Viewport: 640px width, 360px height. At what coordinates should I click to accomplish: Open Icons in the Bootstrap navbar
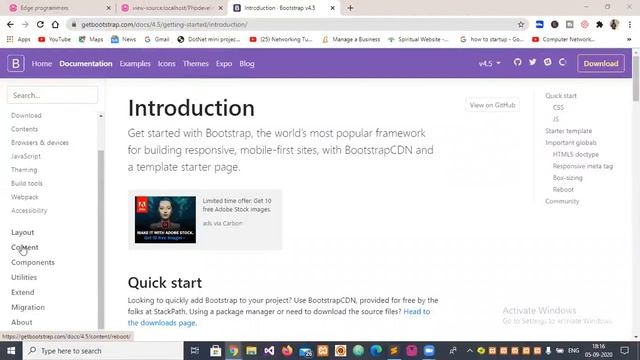point(167,64)
